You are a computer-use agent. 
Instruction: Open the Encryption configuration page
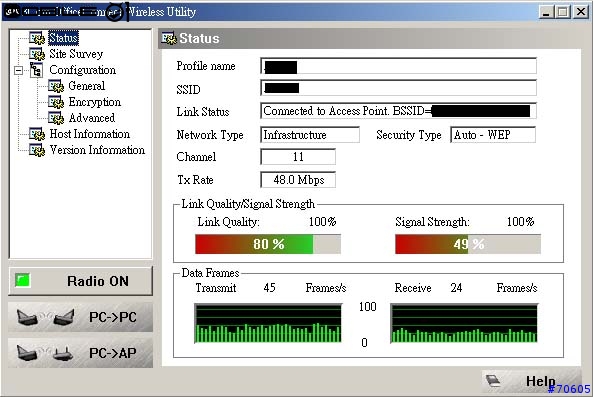tap(95, 102)
